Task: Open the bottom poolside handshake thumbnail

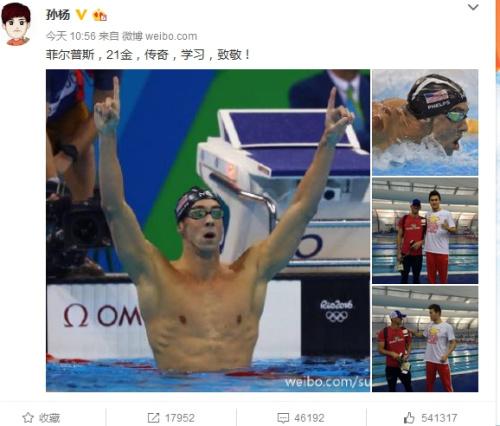Action: pyautogui.click(x=425, y=339)
